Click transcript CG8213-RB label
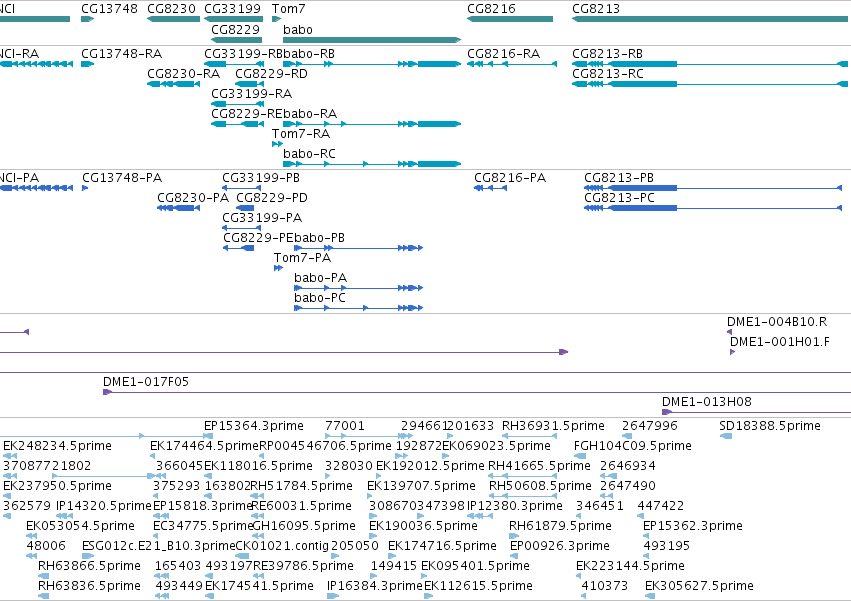 (x=607, y=54)
